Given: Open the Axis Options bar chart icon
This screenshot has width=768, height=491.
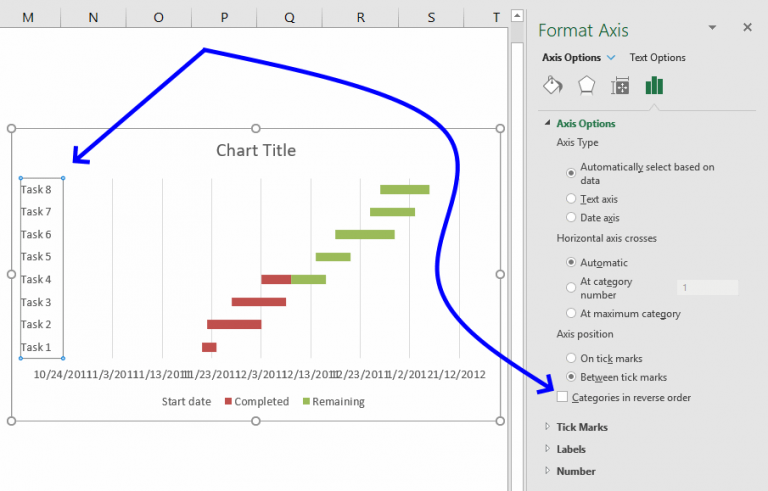Looking at the screenshot, I should 654,86.
